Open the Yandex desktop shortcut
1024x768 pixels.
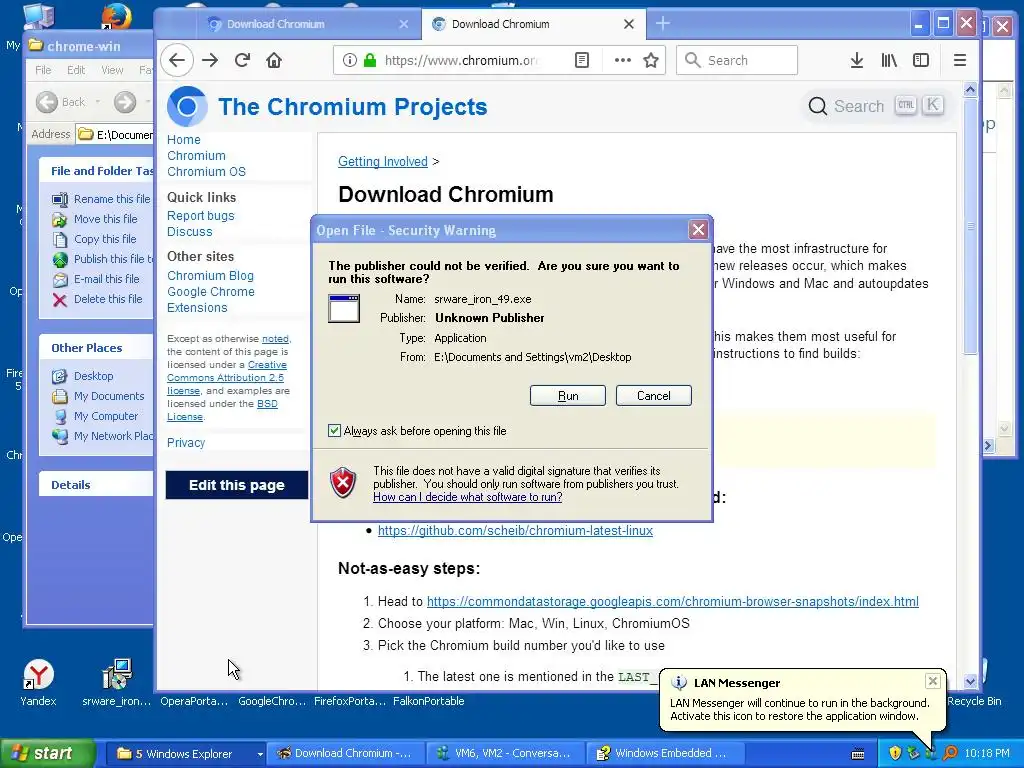point(38,682)
